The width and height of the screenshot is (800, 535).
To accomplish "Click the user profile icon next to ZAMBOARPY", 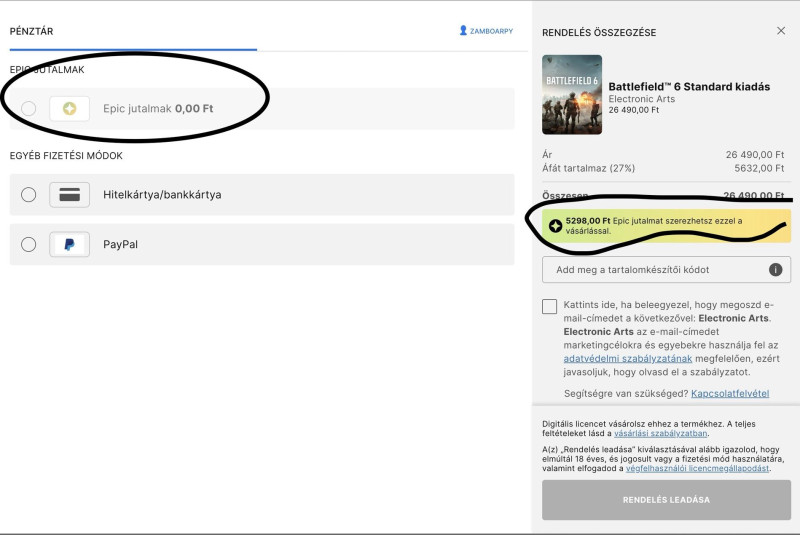I will 463,31.
